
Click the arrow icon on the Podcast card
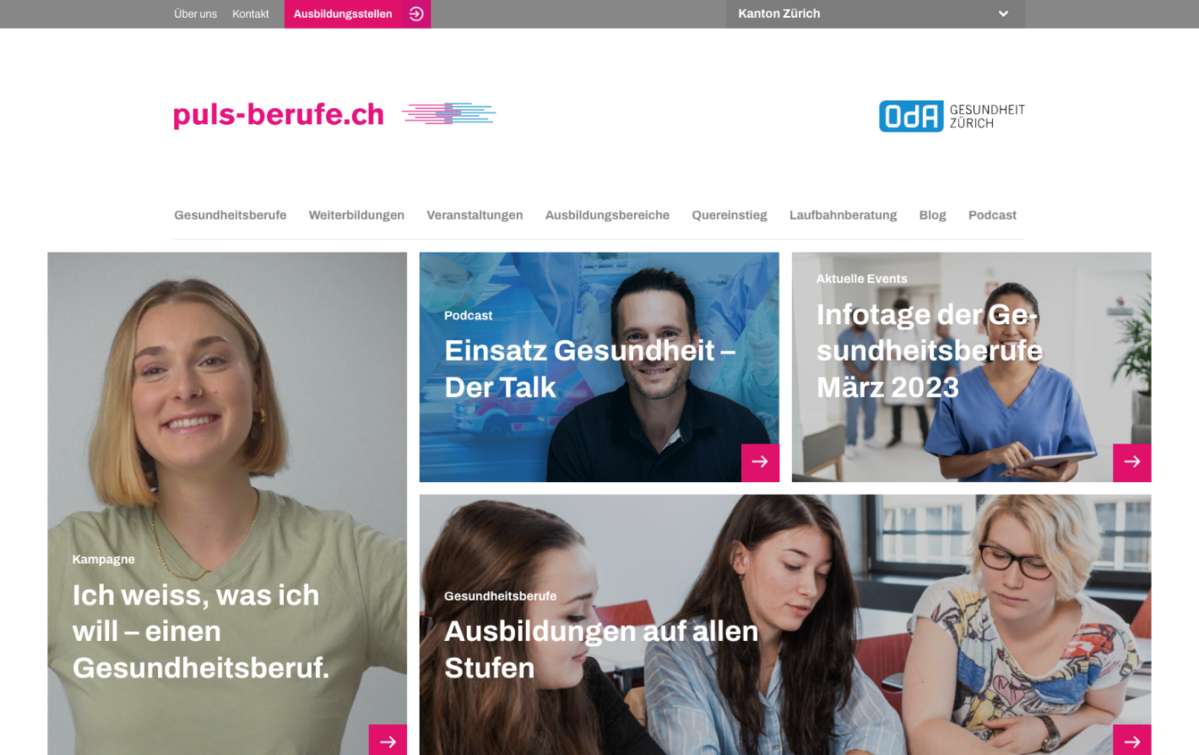pyautogui.click(x=760, y=462)
